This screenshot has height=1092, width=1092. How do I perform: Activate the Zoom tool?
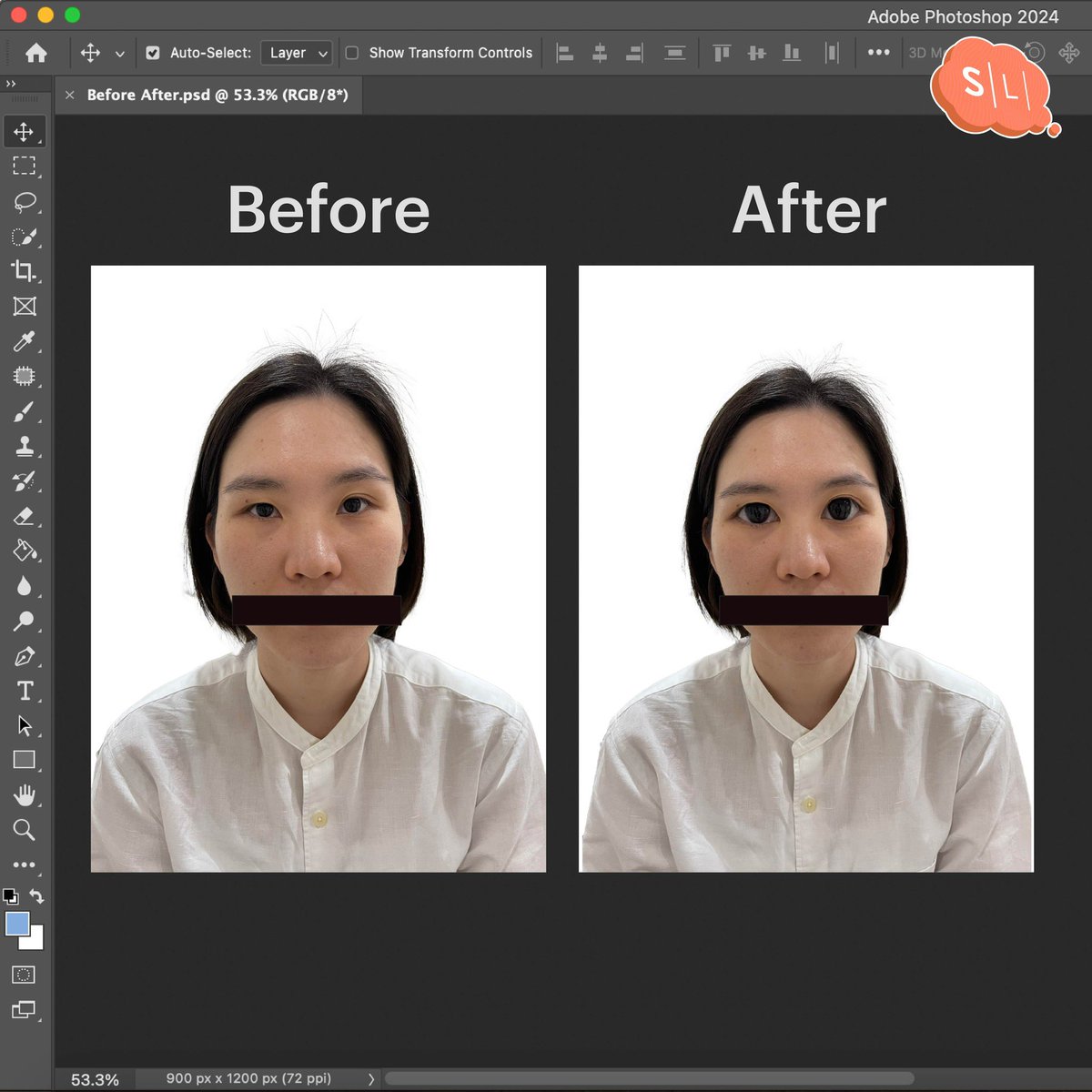[x=25, y=830]
